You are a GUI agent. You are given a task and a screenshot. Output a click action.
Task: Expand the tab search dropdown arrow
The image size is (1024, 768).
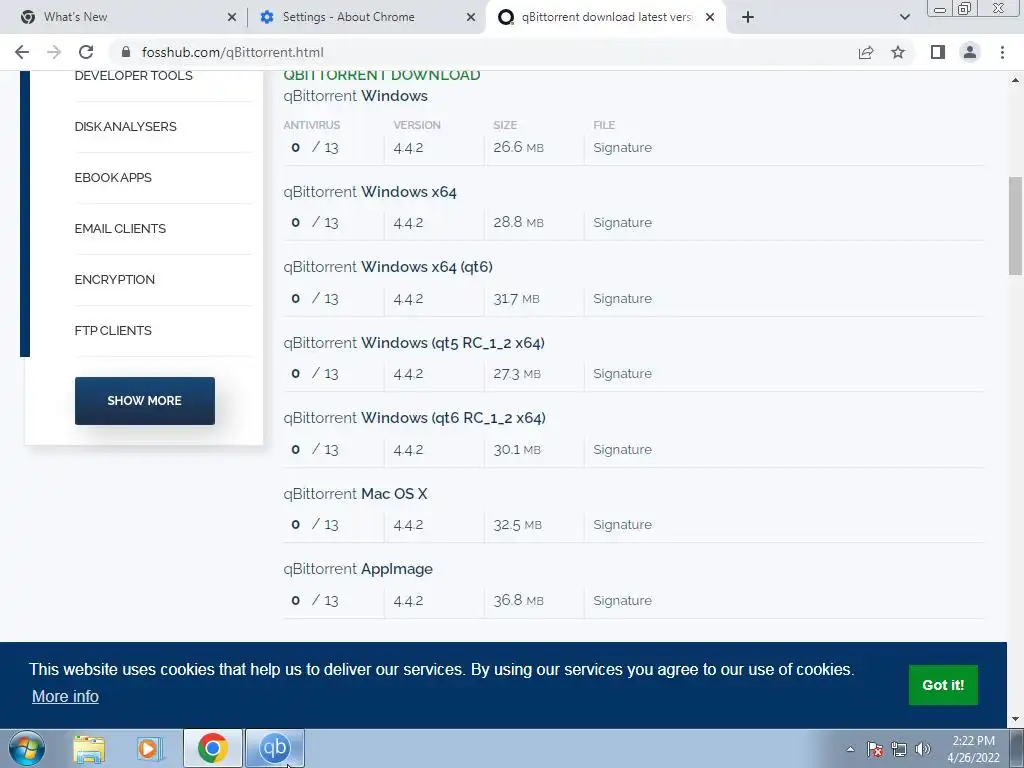tap(904, 17)
